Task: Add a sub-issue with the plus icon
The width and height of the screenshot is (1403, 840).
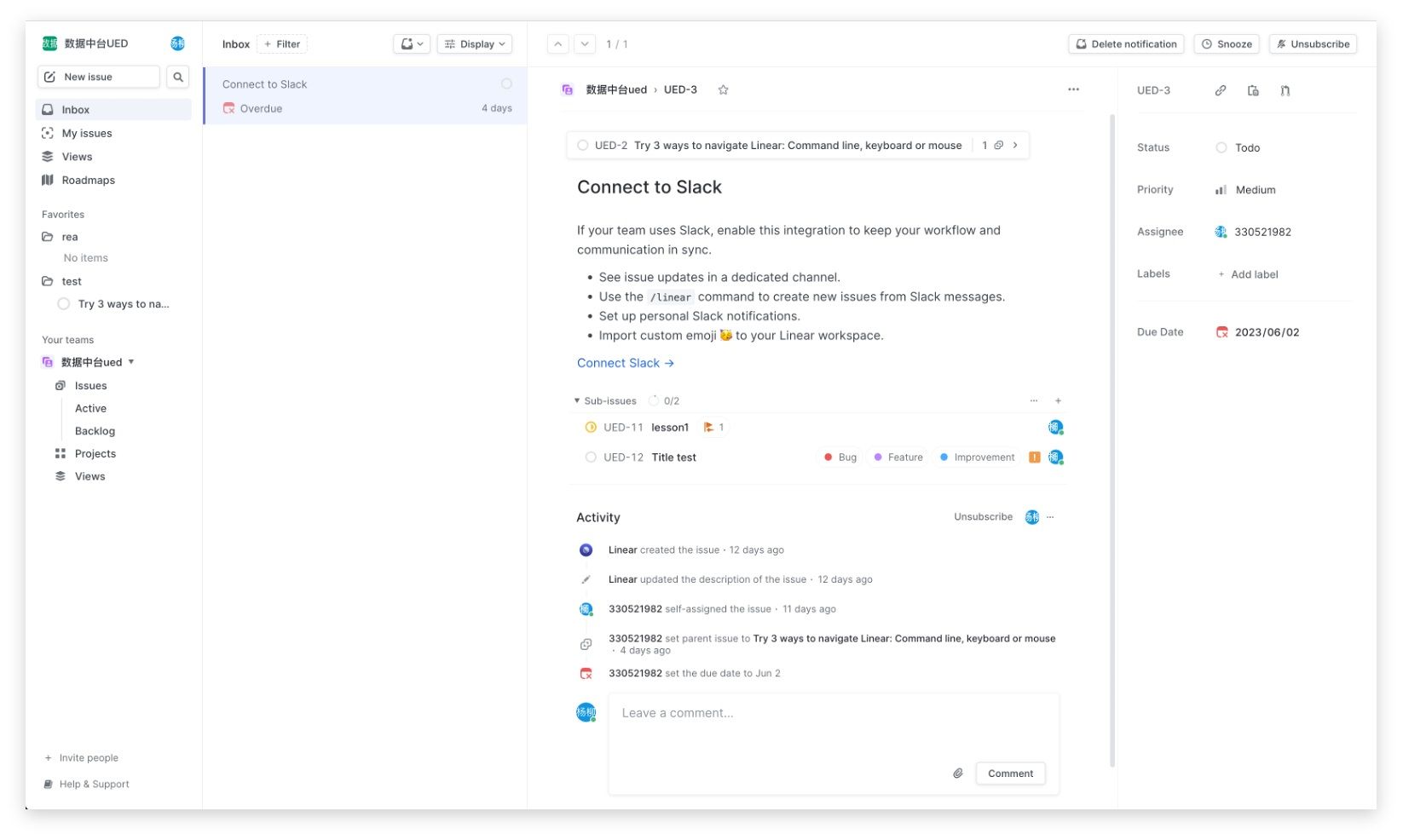Action: (x=1058, y=400)
